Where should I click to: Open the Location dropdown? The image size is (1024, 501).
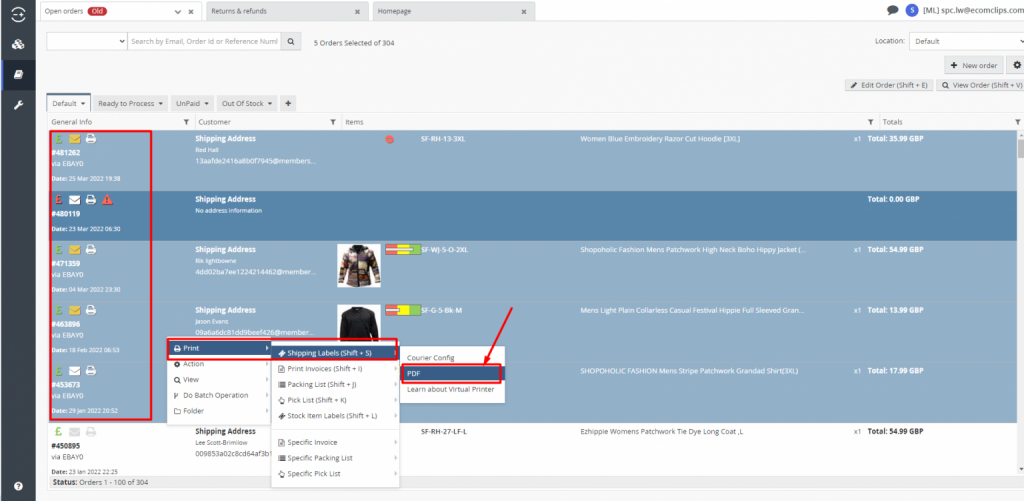click(966, 41)
